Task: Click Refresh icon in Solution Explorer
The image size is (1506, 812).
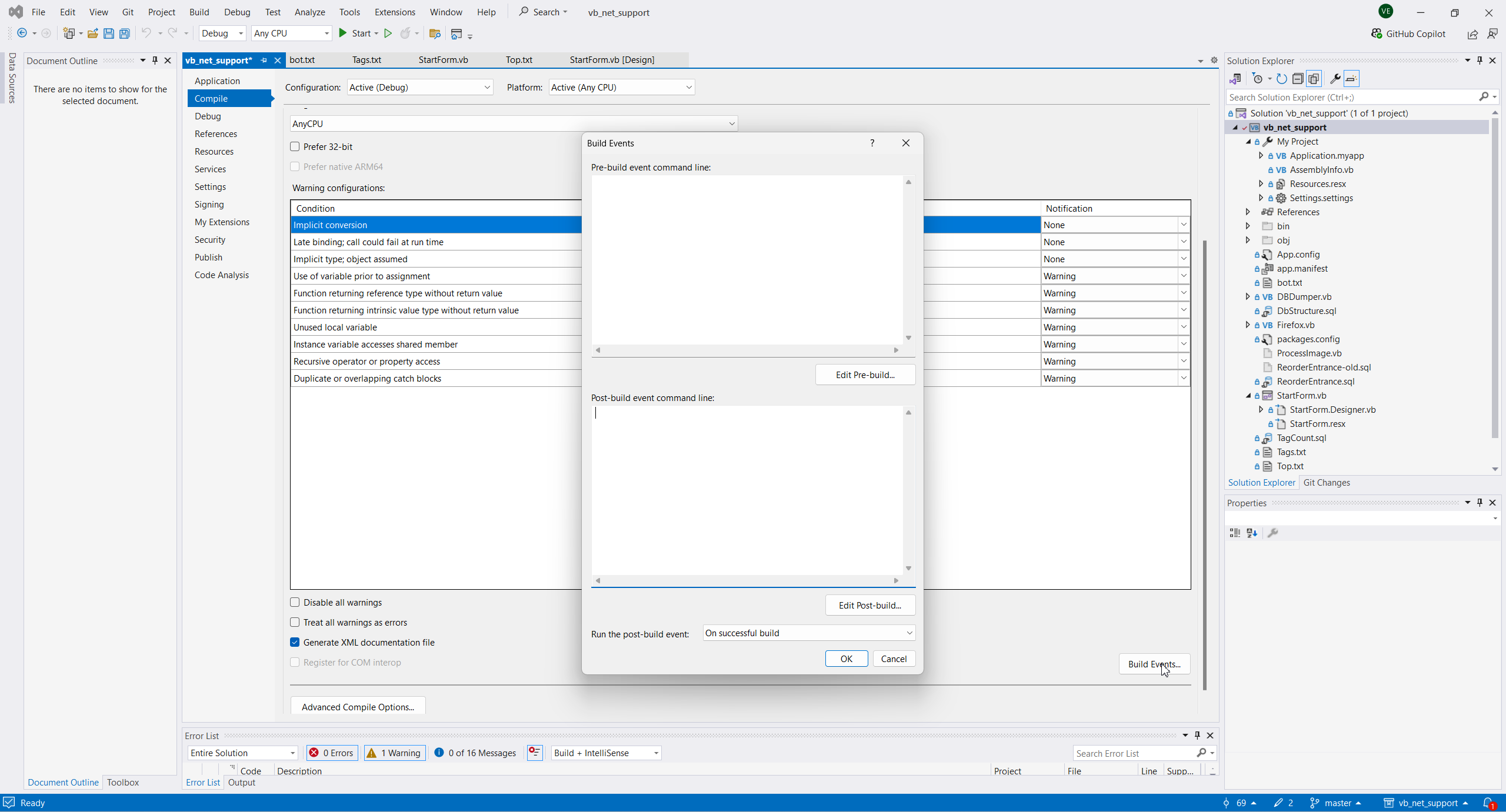Action: coord(1281,79)
